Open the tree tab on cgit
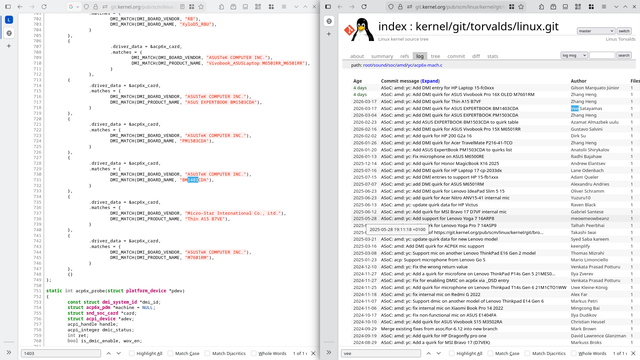The image size is (640, 360). pyautogui.click(x=435, y=56)
